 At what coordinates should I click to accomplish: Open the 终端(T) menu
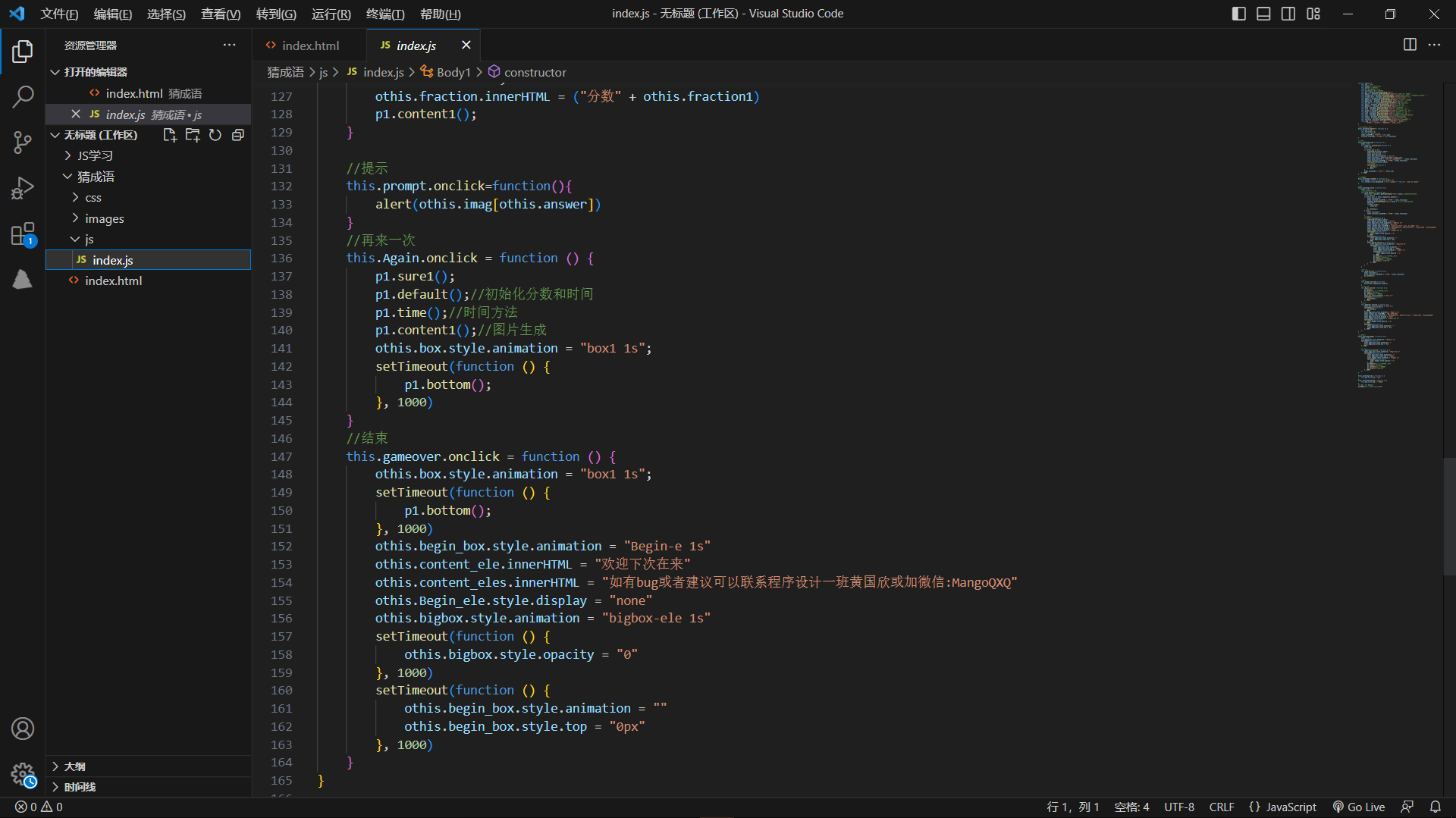click(385, 14)
